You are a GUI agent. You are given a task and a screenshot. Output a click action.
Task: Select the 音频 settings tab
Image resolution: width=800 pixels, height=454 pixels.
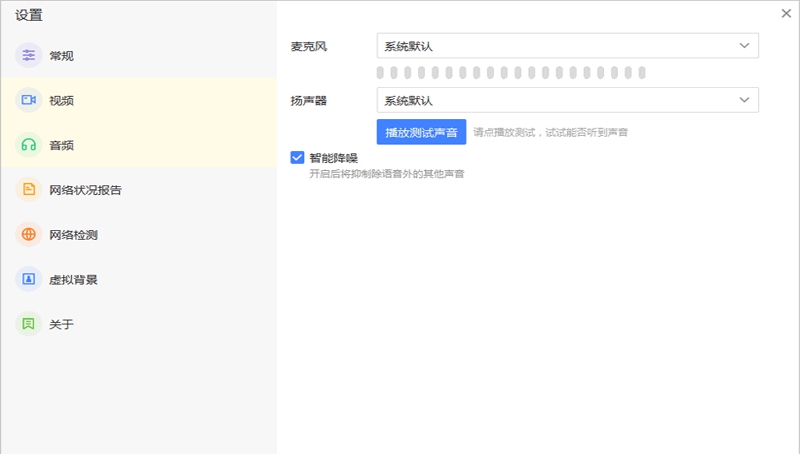coord(139,145)
